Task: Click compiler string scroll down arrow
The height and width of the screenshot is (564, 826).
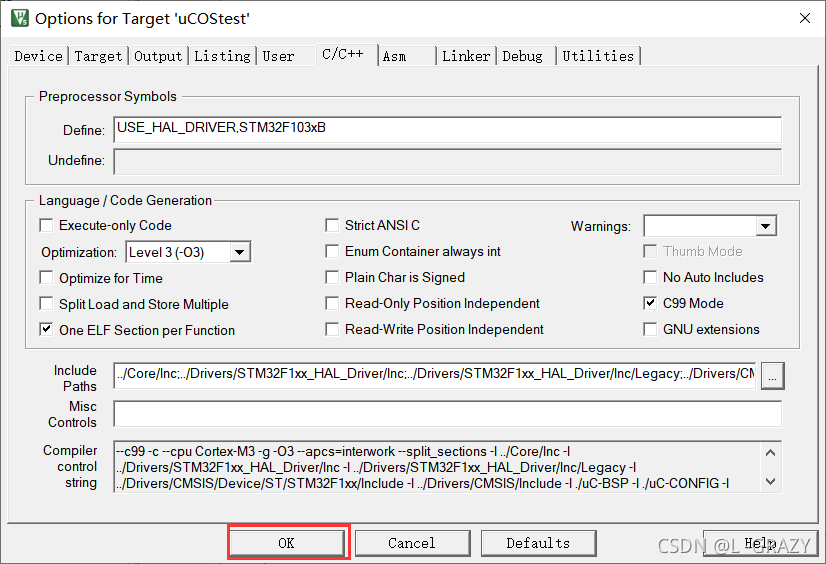Action: click(x=770, y=481)
